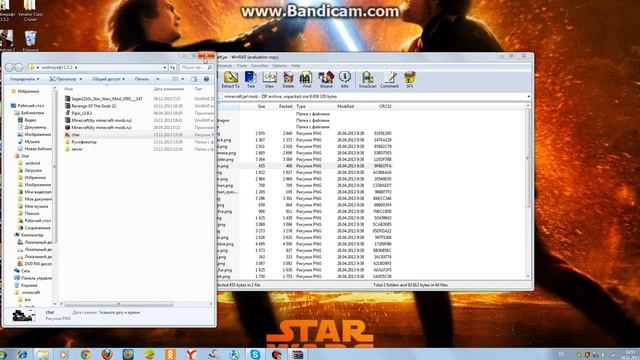Select the Русификатор folder
The width and height of the screenshot is (640, 360).
coord(80,142)
